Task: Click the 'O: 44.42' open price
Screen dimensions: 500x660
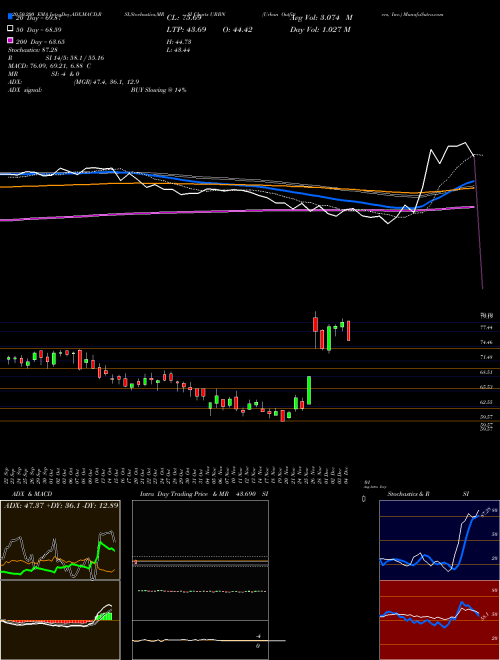Action: click(237, 29)
